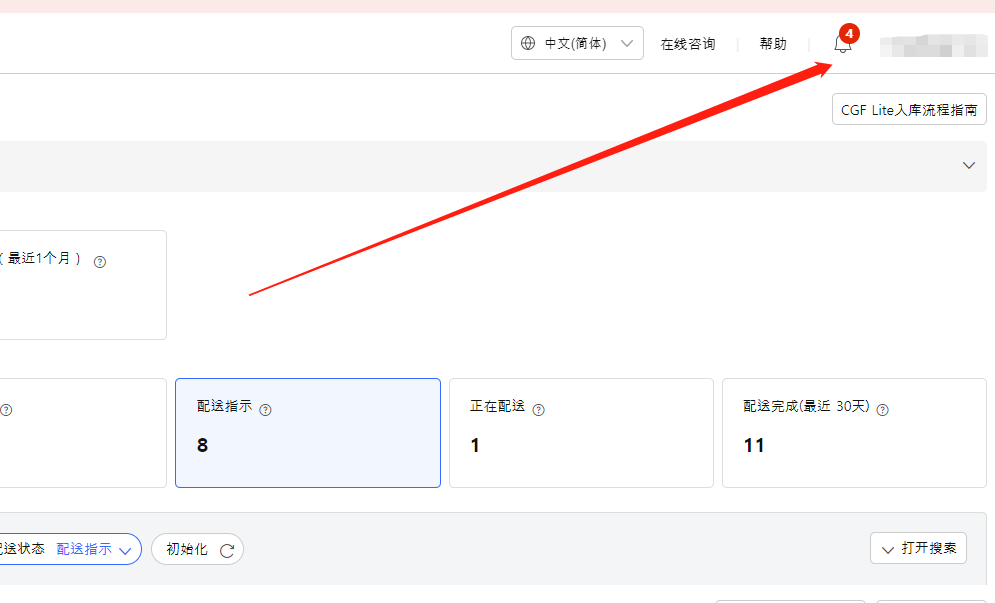Screen dimensions: 995x603
Task: Click the blurred account name area
Action: [933, 45]
